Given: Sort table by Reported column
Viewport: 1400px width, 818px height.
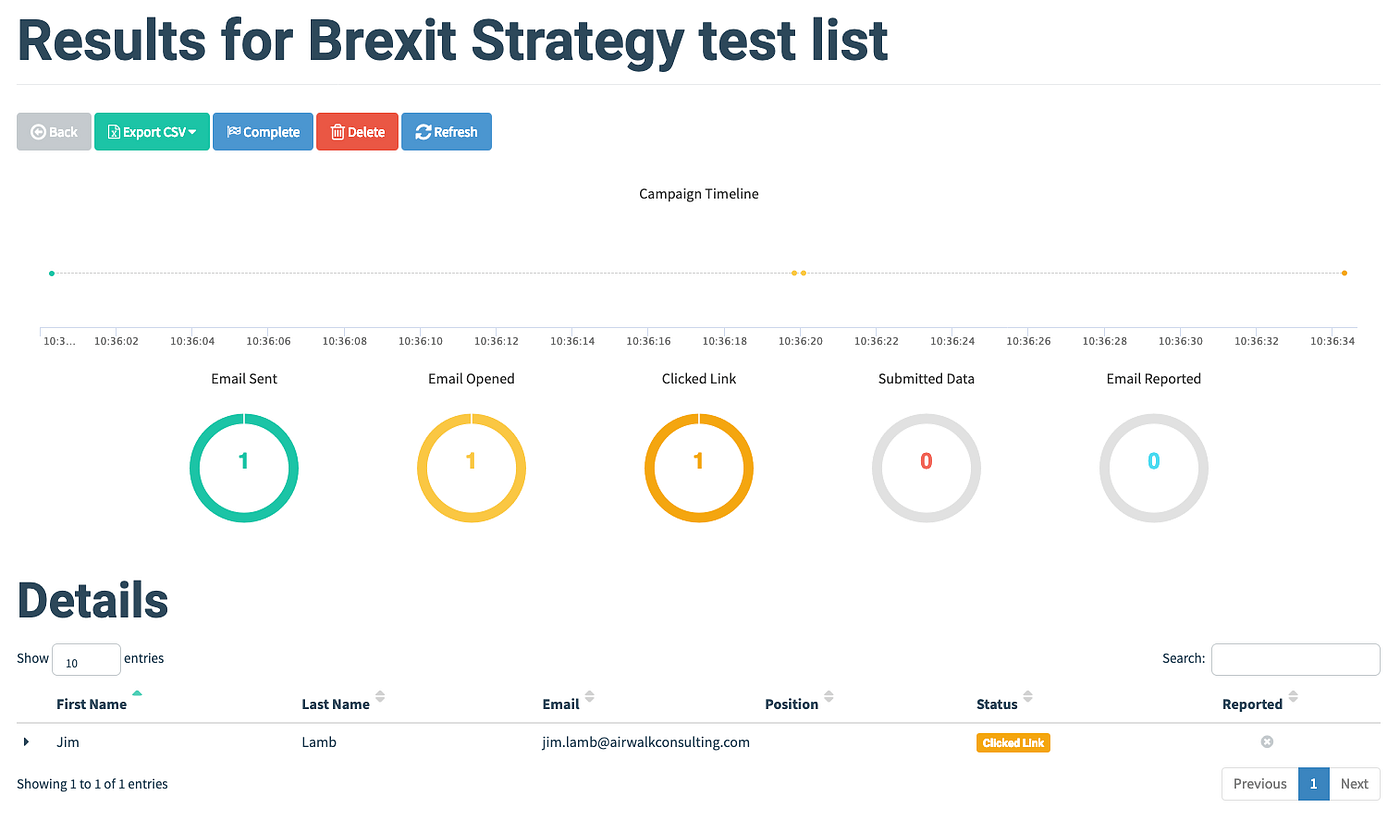Looking at the screenshot, I should click(1252, 704).
